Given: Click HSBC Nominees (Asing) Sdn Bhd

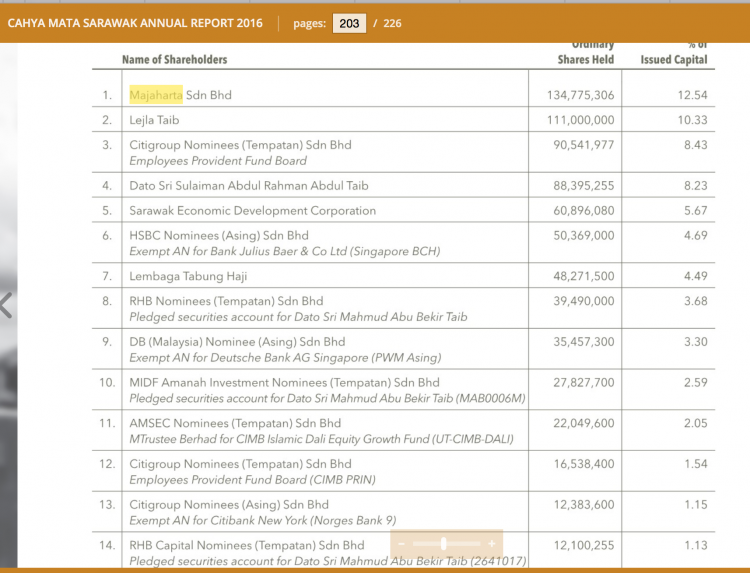Looking at the screenshot, I should click(219, 235).
